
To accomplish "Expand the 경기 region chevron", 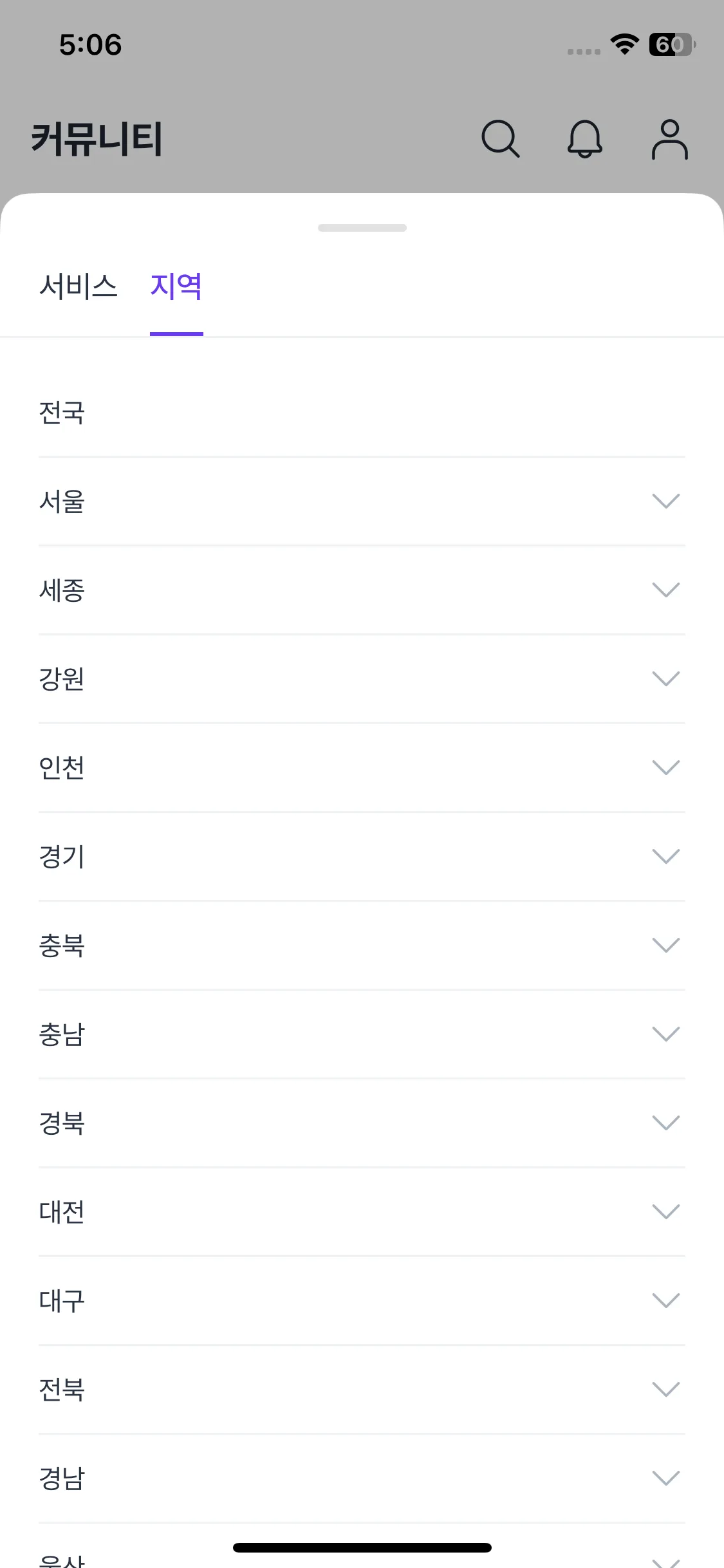I will (665, 856).
